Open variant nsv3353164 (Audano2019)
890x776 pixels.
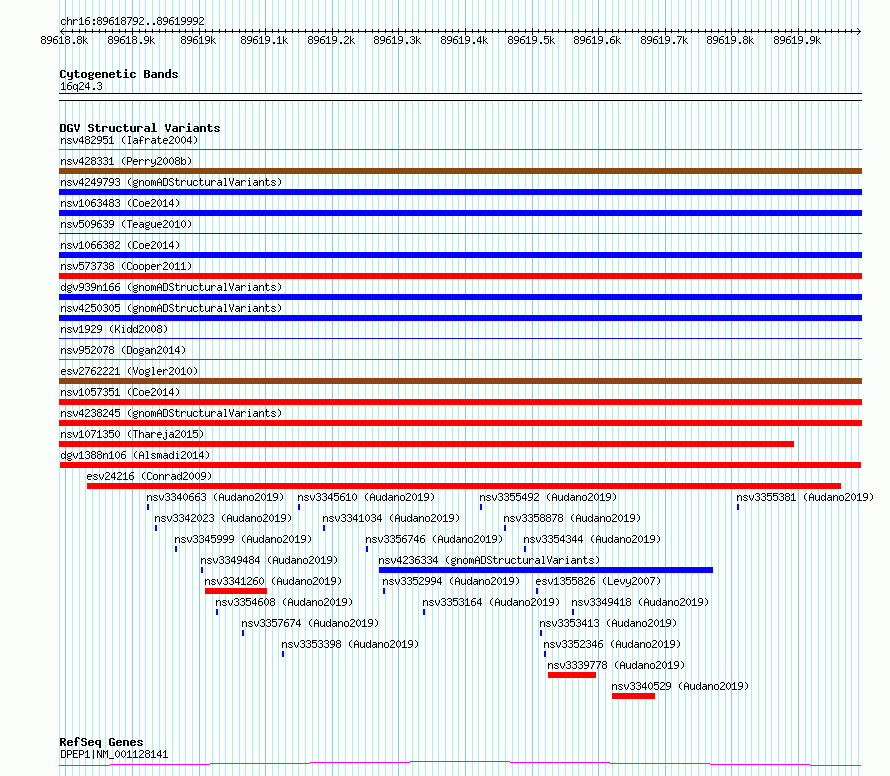point(491,602)
